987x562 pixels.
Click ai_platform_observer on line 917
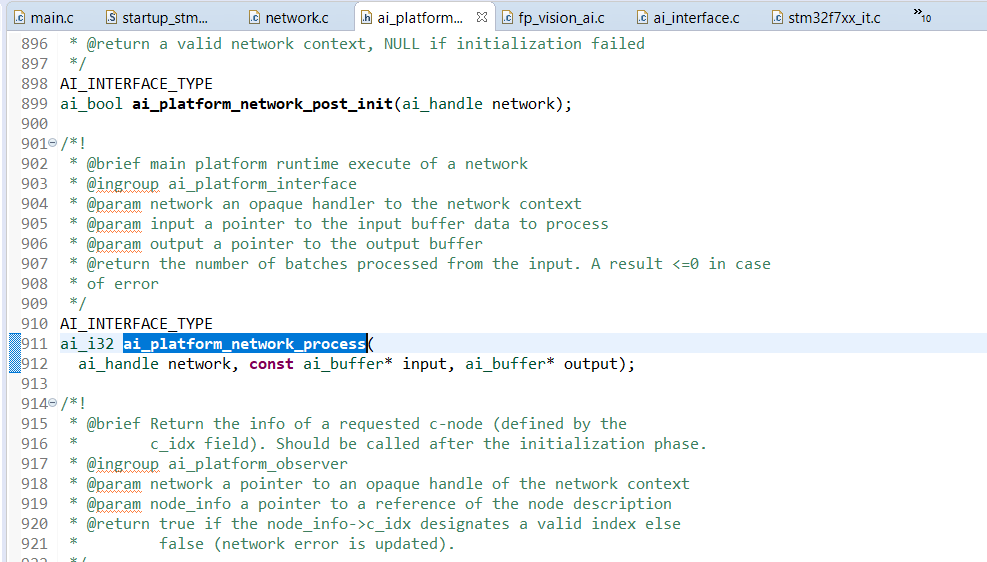257,464
